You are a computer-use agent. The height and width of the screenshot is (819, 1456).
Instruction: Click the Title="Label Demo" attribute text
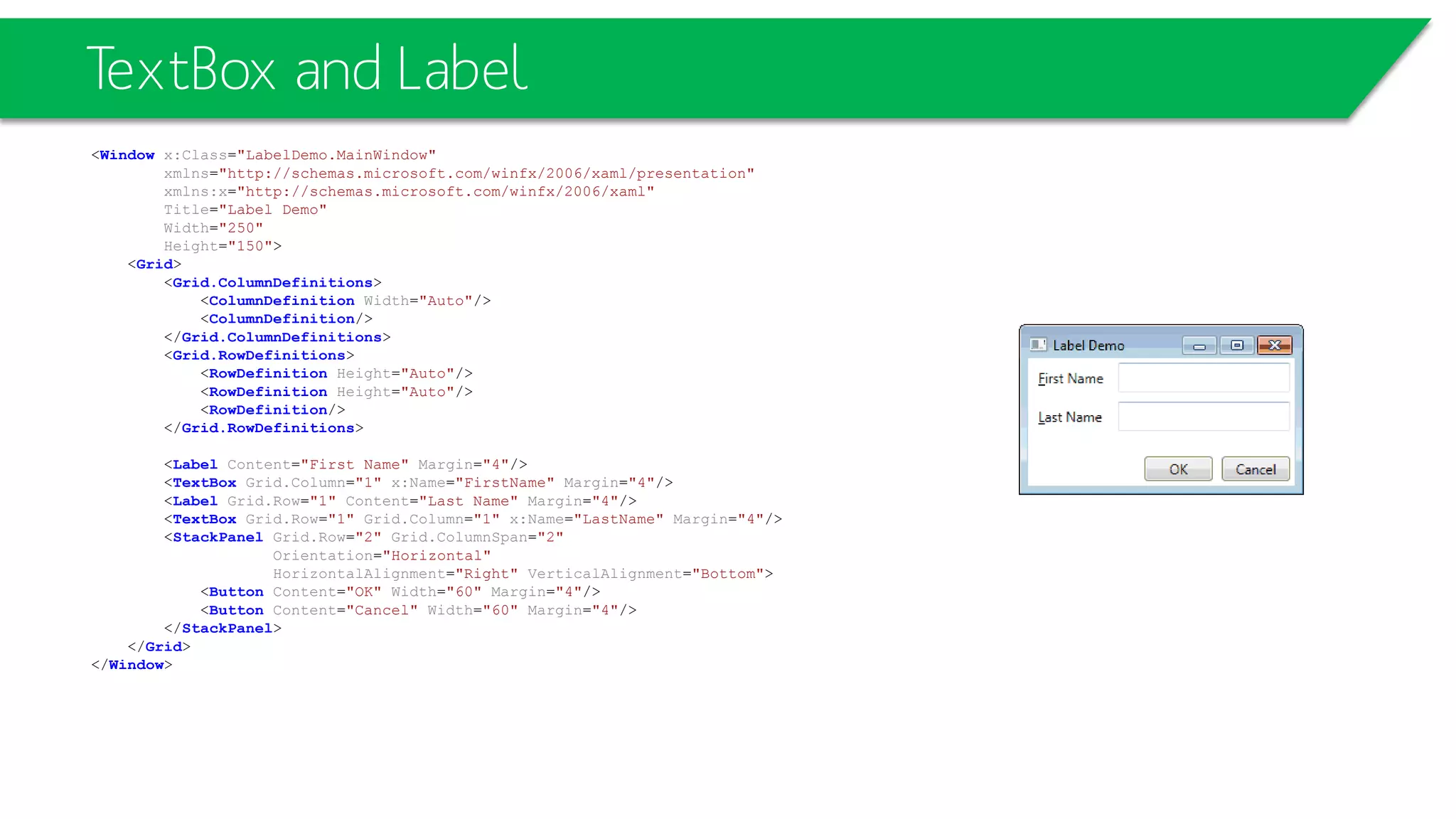click(x=245, y=210)
